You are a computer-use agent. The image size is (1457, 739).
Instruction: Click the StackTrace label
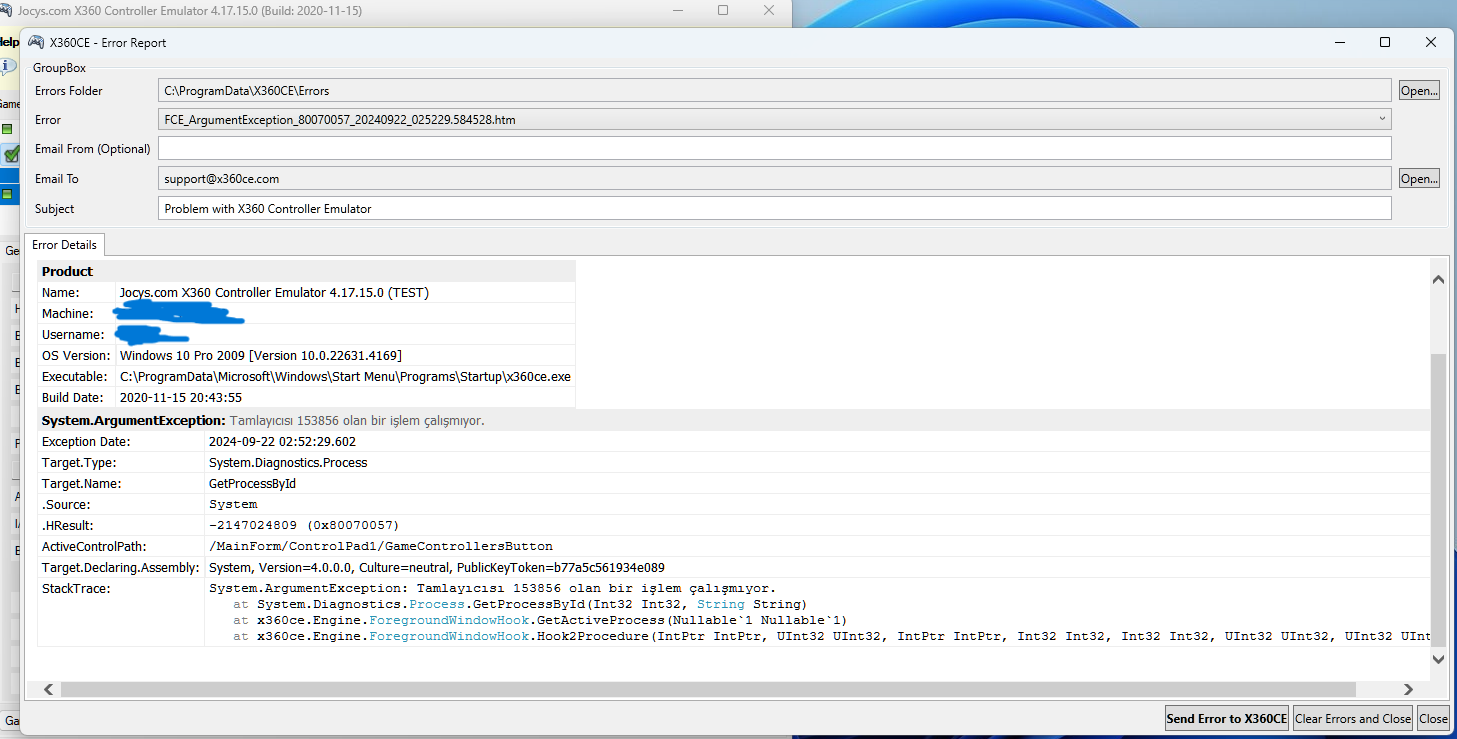(x=76, y=588)
